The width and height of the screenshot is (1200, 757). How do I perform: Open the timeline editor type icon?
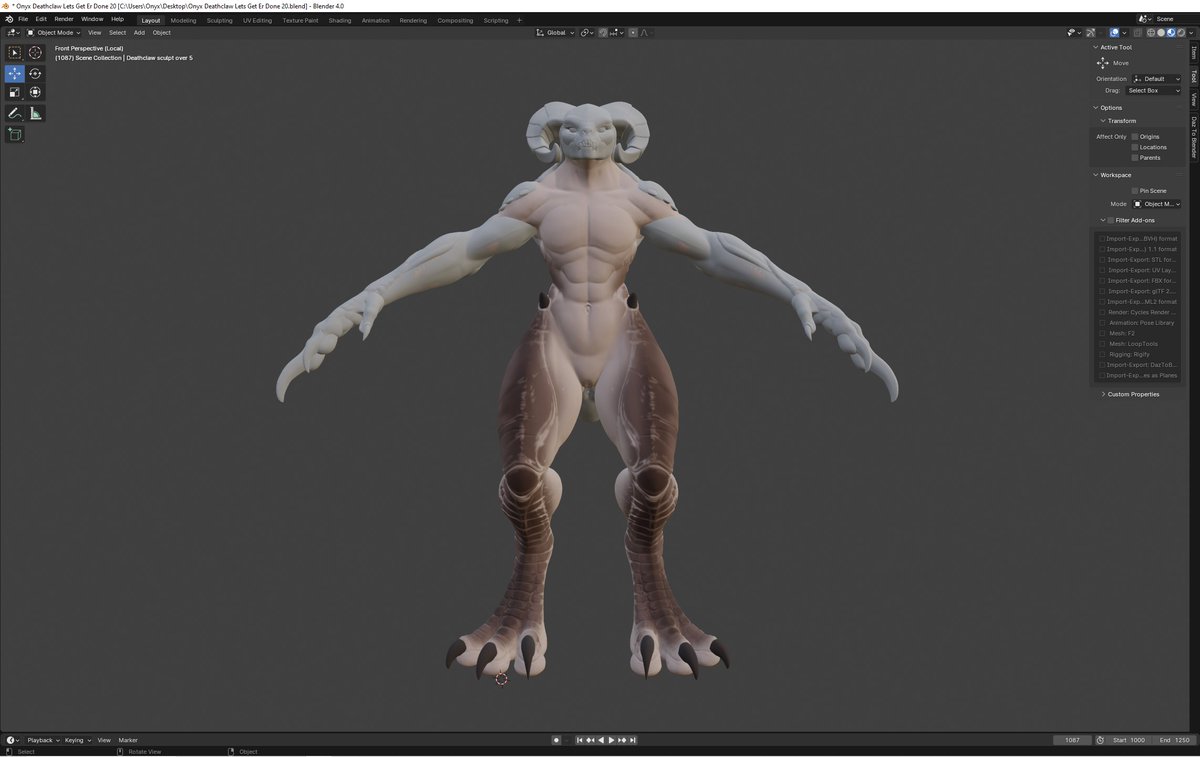12,740
